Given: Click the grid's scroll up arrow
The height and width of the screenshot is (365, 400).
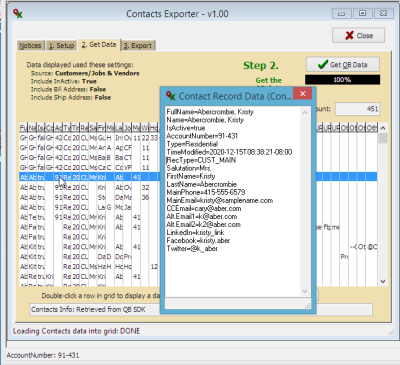Looking at the screenshot, I should 383,128.
